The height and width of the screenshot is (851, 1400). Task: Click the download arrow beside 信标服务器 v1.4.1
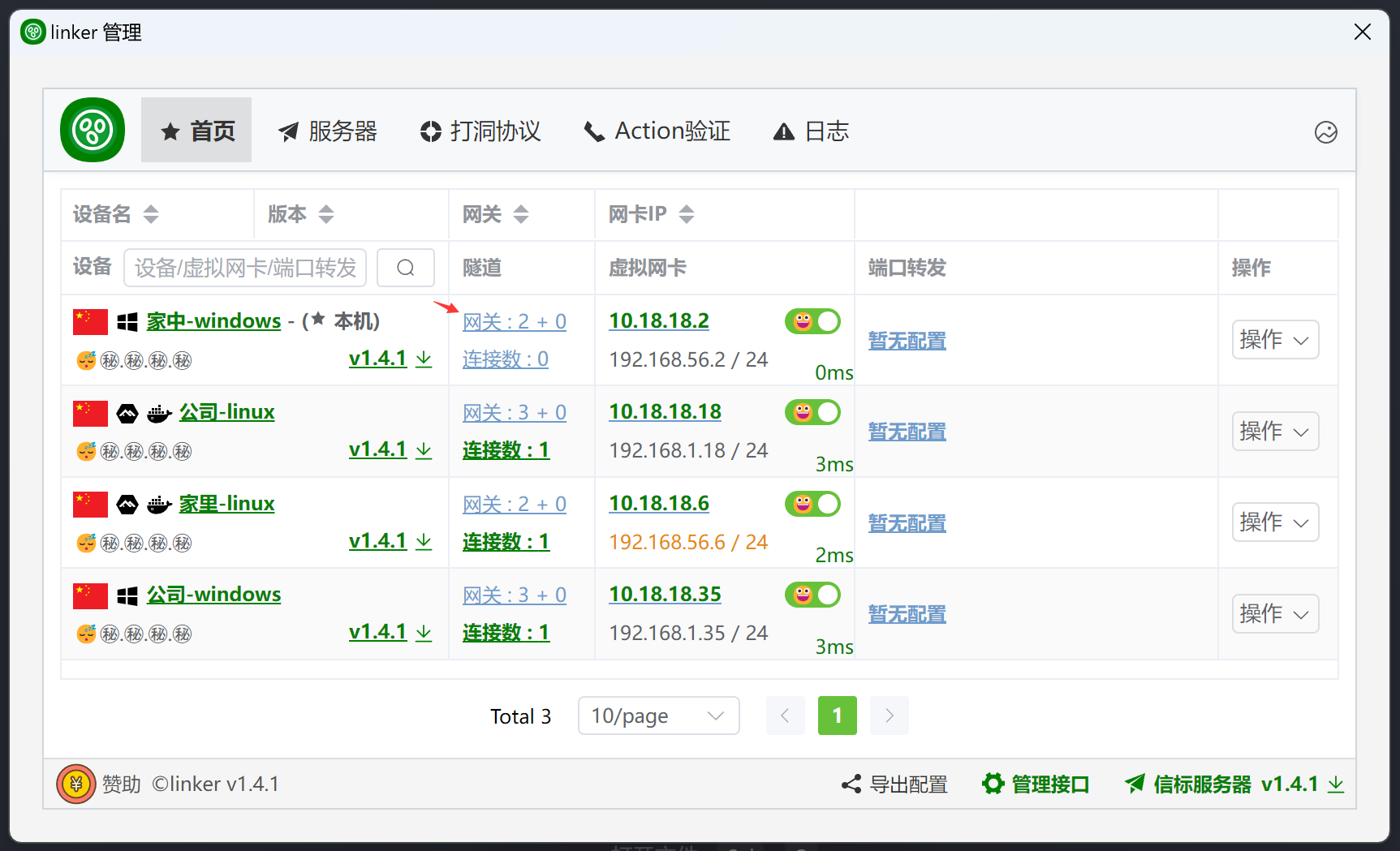tap(1336, 784)
